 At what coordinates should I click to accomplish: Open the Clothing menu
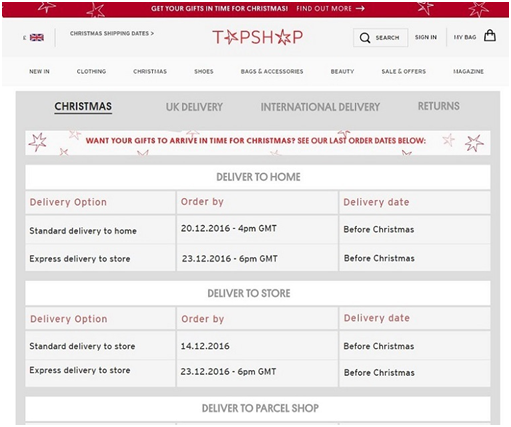click(x=91, y=71)
